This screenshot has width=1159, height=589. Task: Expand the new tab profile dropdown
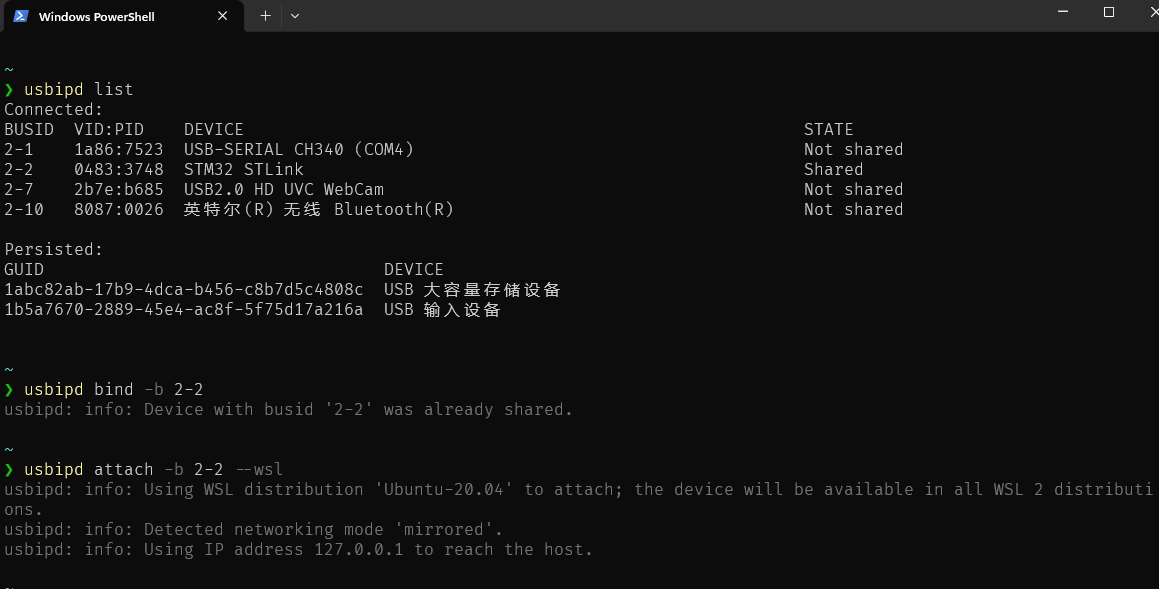tap(294, 16)
